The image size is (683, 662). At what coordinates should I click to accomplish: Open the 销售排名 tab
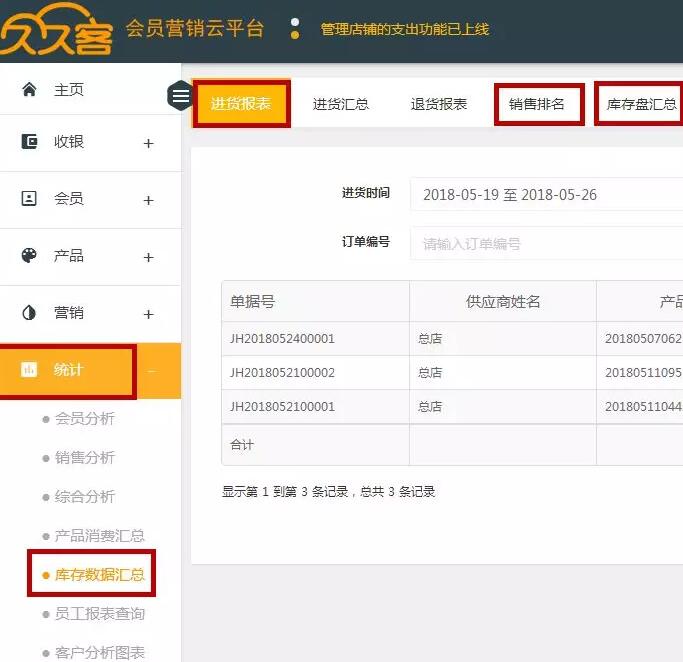(537, 104)
